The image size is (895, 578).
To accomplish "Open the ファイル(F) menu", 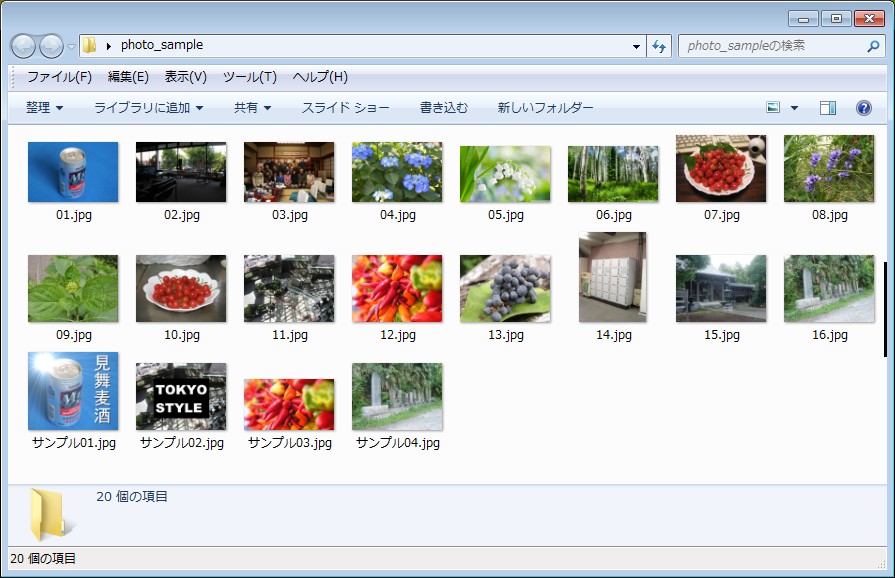I will pos(59,77).
